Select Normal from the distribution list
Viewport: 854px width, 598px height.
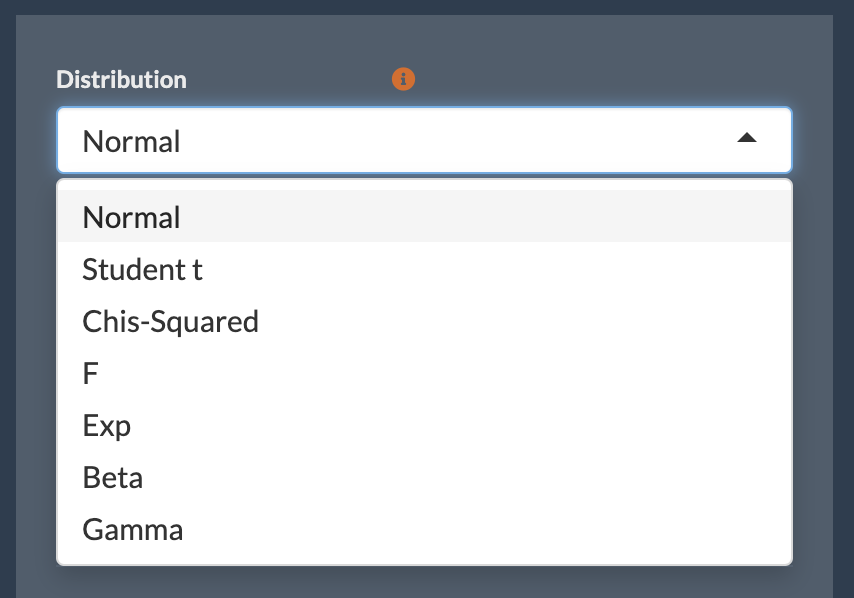(x=131, y=217)
